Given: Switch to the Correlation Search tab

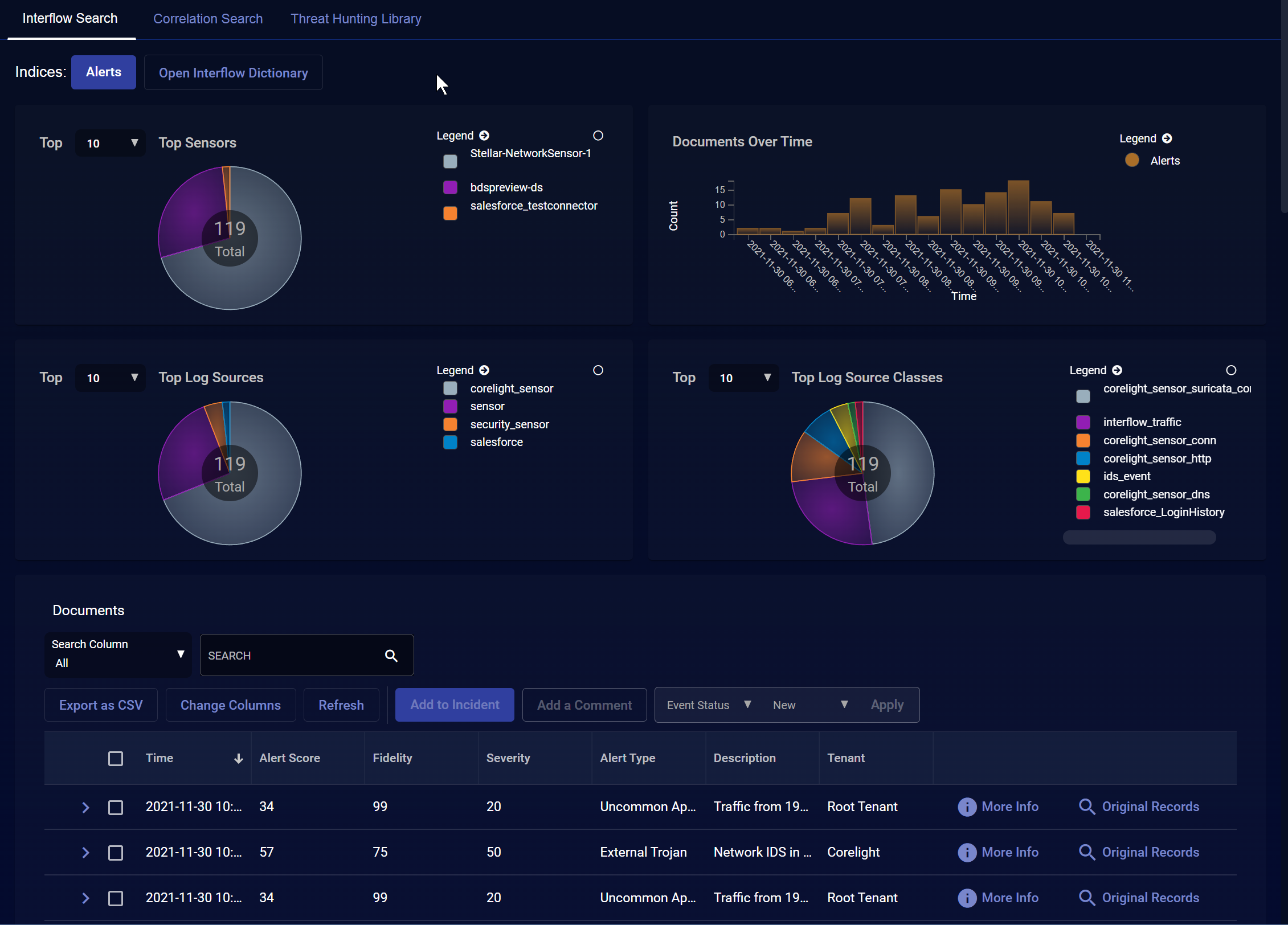Looking at the screenshot, I should [x=208, y=19].
